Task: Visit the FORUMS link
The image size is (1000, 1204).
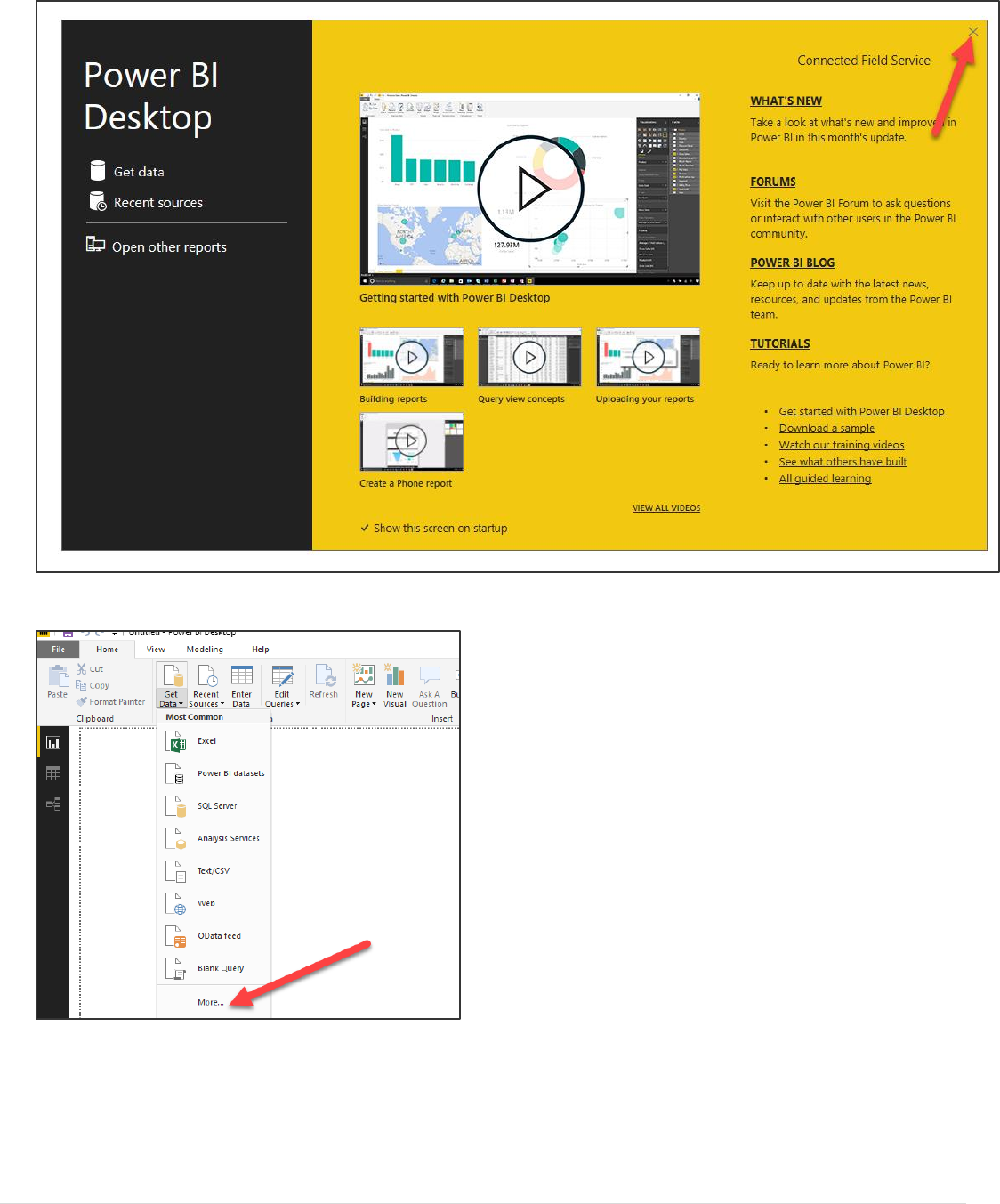Action: click(x=772, y=182)
